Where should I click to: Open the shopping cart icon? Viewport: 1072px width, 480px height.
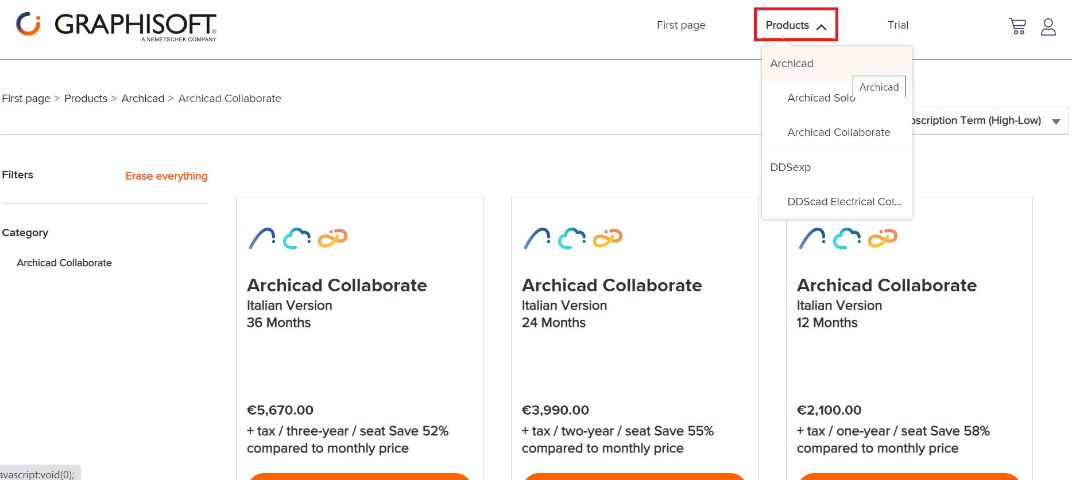(x=1017, y=26)
